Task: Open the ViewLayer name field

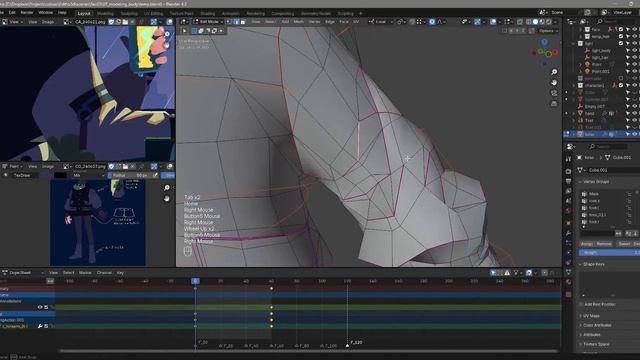Action: (x=622, y=13)
